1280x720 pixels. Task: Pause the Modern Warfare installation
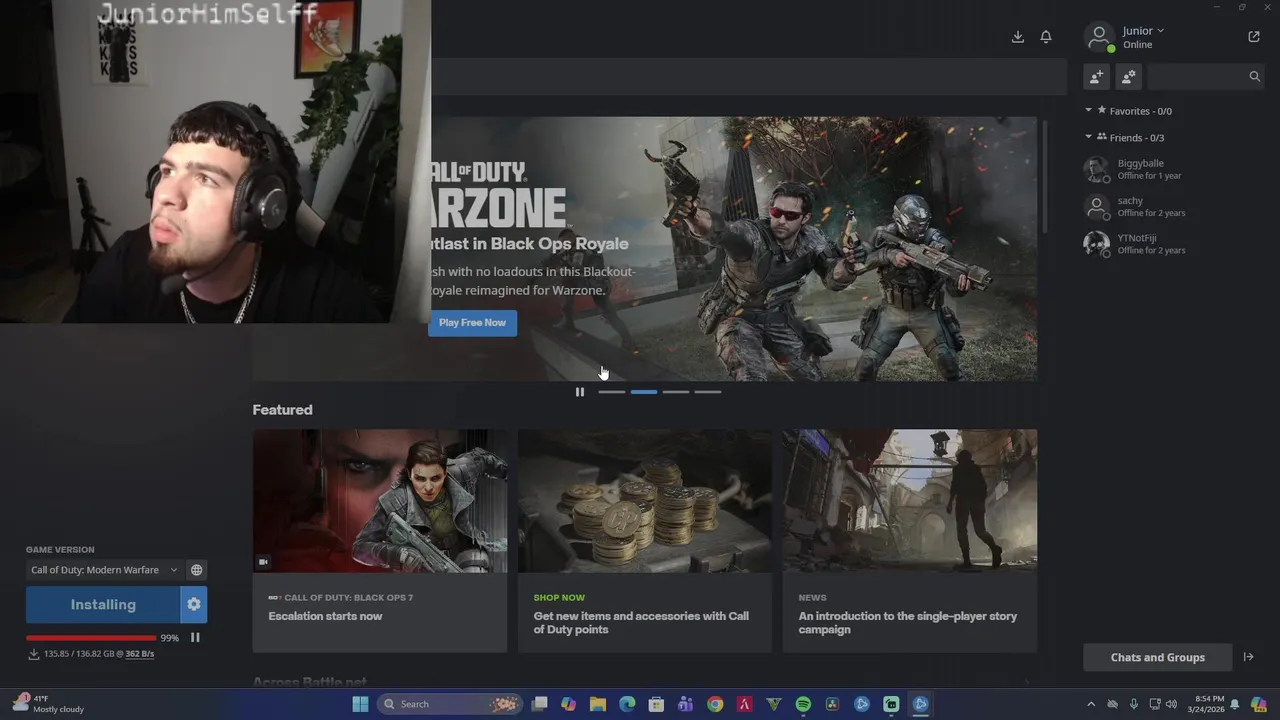click(195, 637)
